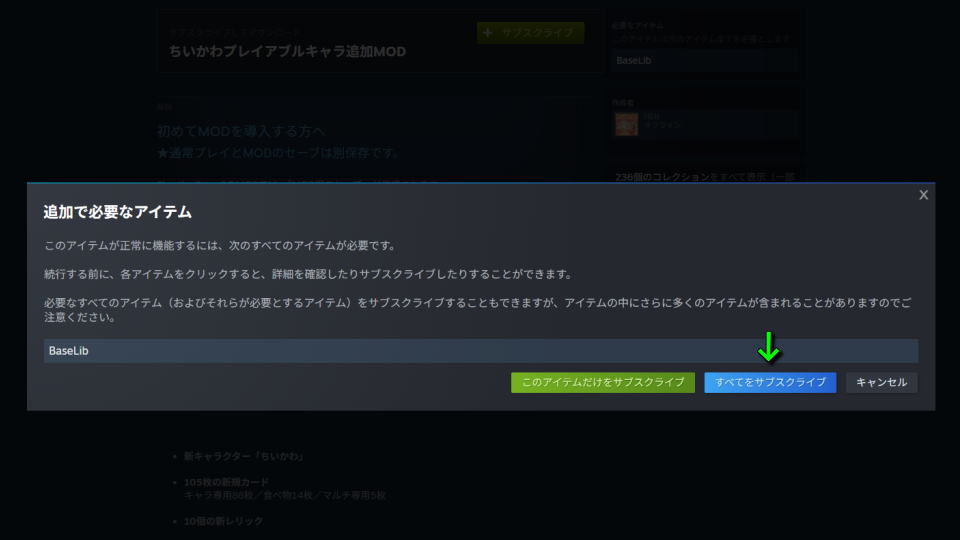Close the dialog with the X icon
Screen dimensions: 960x540
coord(923,195)
